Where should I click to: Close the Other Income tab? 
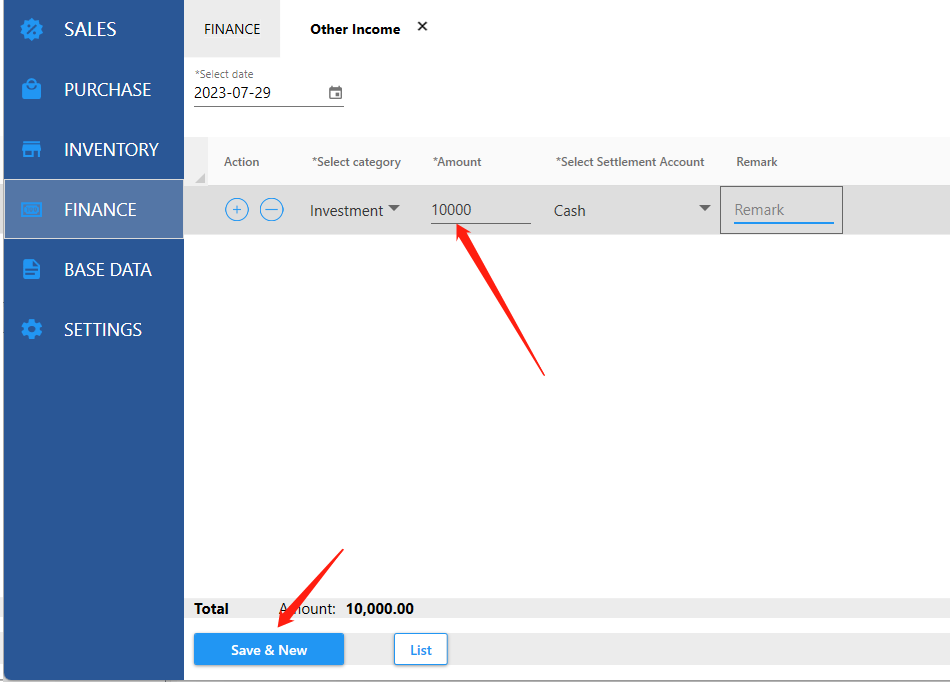point(422,27)
